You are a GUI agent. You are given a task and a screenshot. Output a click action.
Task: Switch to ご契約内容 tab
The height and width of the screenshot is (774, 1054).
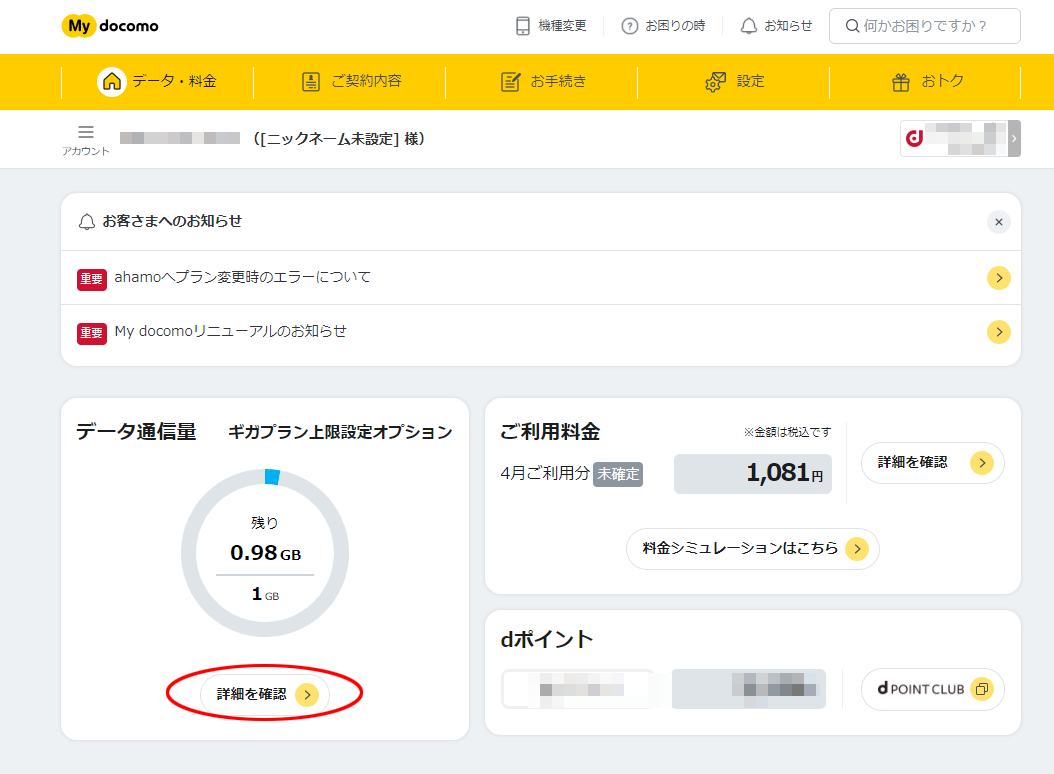[x=350, y=82]
